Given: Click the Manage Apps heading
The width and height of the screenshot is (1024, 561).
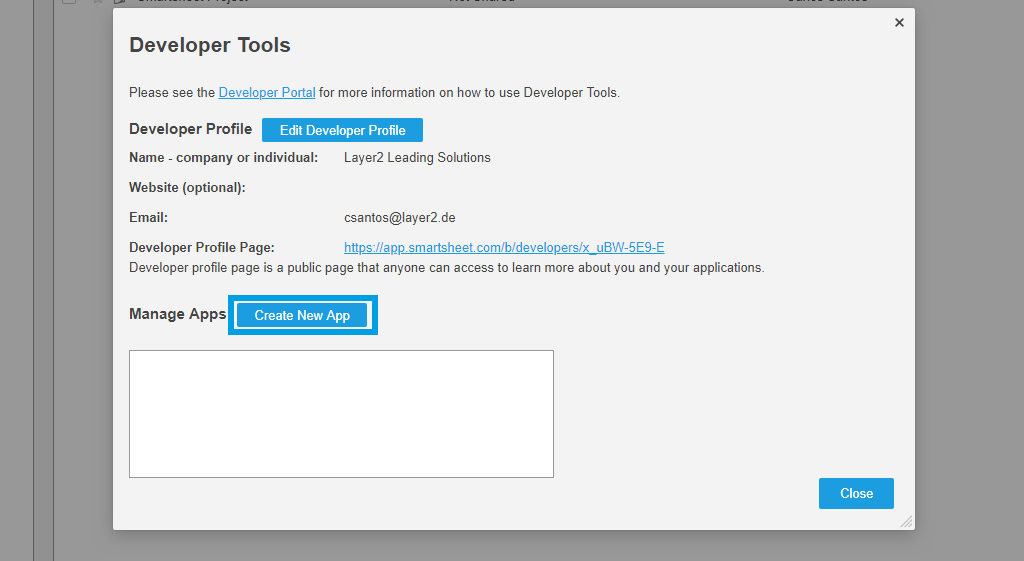Looking at the screenshot, I should [177, 314].
